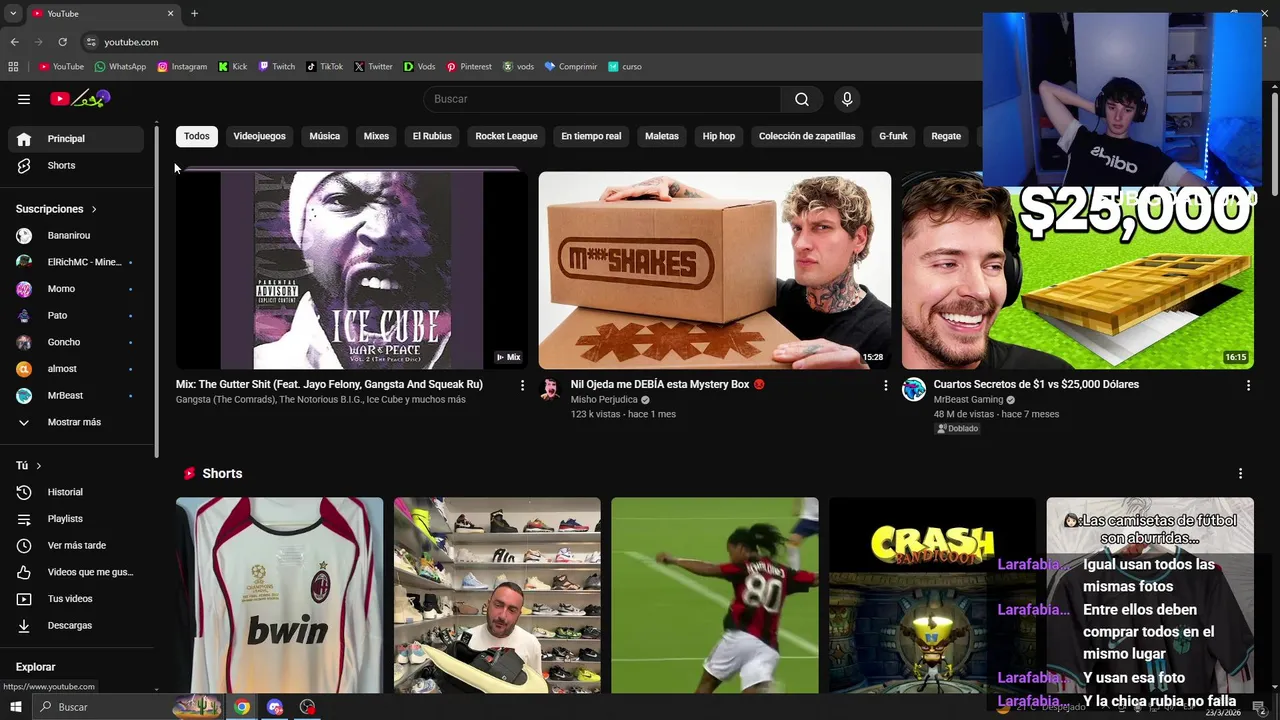The image size is (1280, 720).
Task: Open the Bananirou subscription channel
Action: [76, 235]
